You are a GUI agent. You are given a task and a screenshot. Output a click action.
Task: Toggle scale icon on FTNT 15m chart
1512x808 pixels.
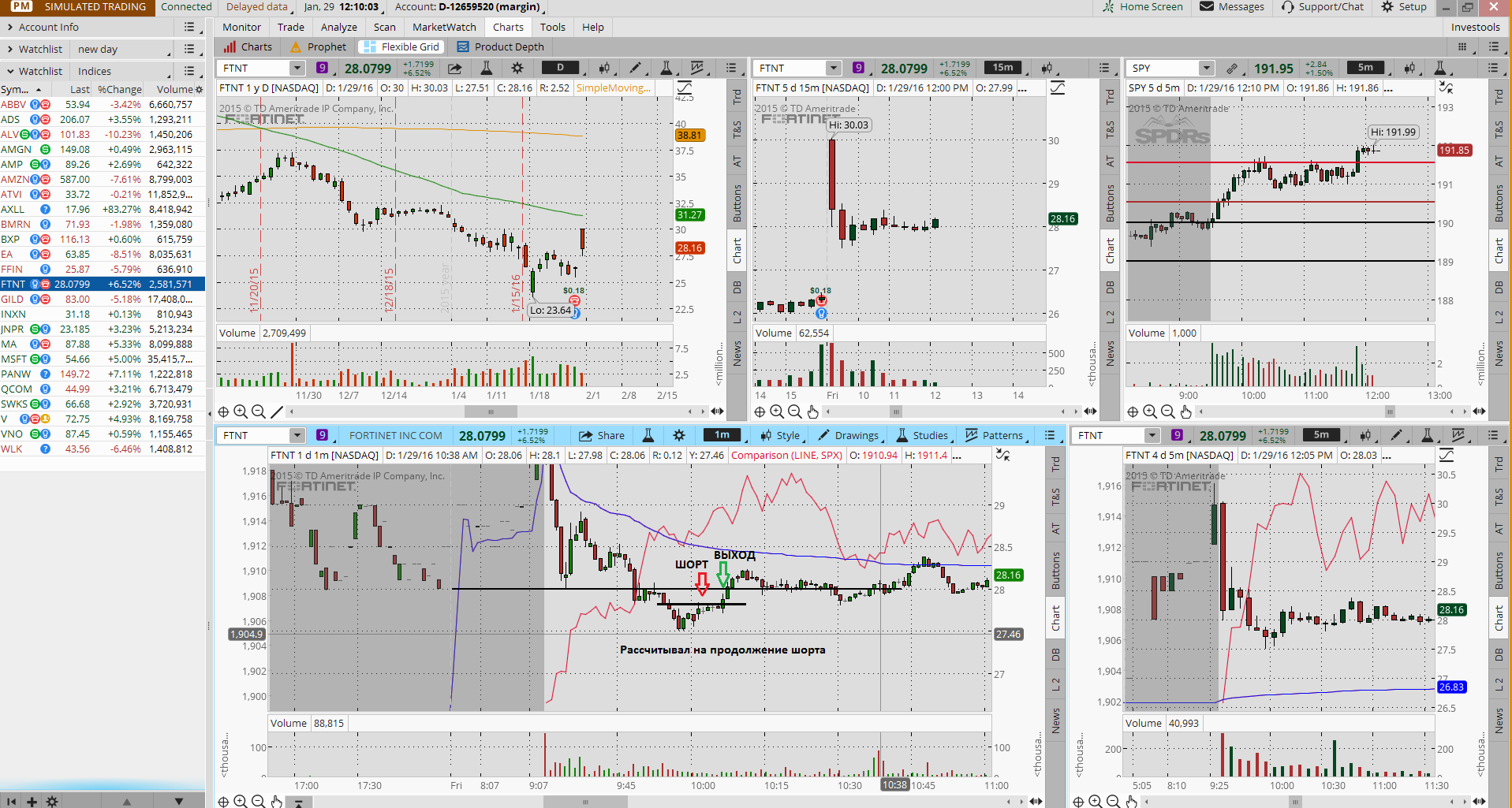click(1057, 88)
